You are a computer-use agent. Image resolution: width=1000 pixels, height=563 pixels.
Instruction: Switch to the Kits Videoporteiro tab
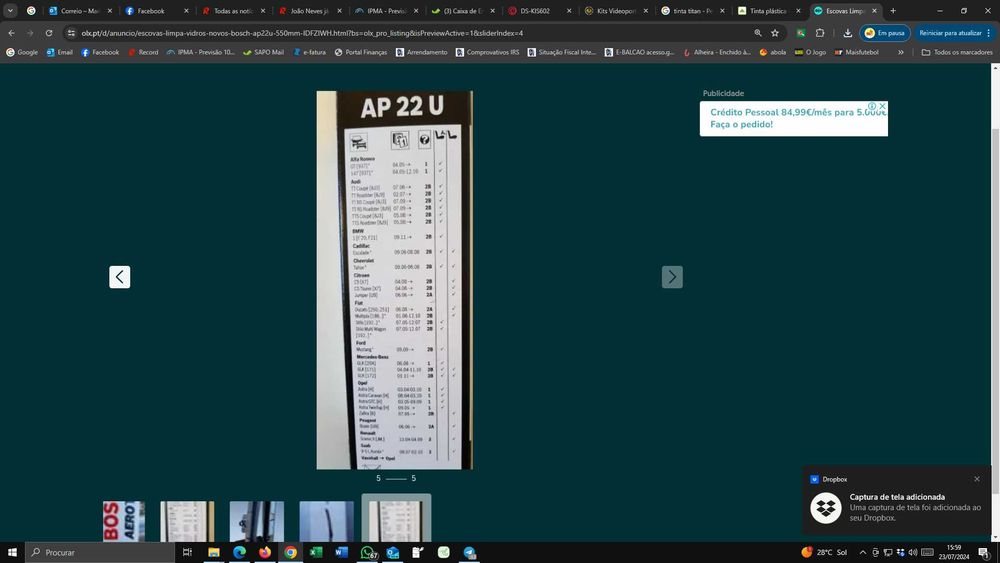click(x=615, y=11)
